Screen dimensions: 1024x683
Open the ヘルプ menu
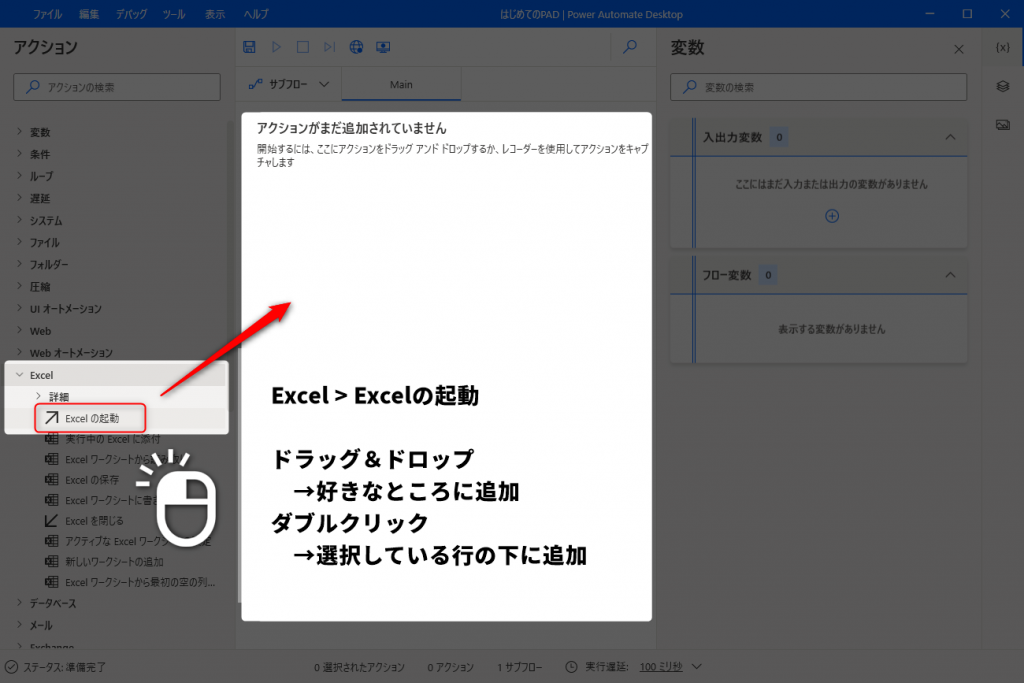point(256,14)
